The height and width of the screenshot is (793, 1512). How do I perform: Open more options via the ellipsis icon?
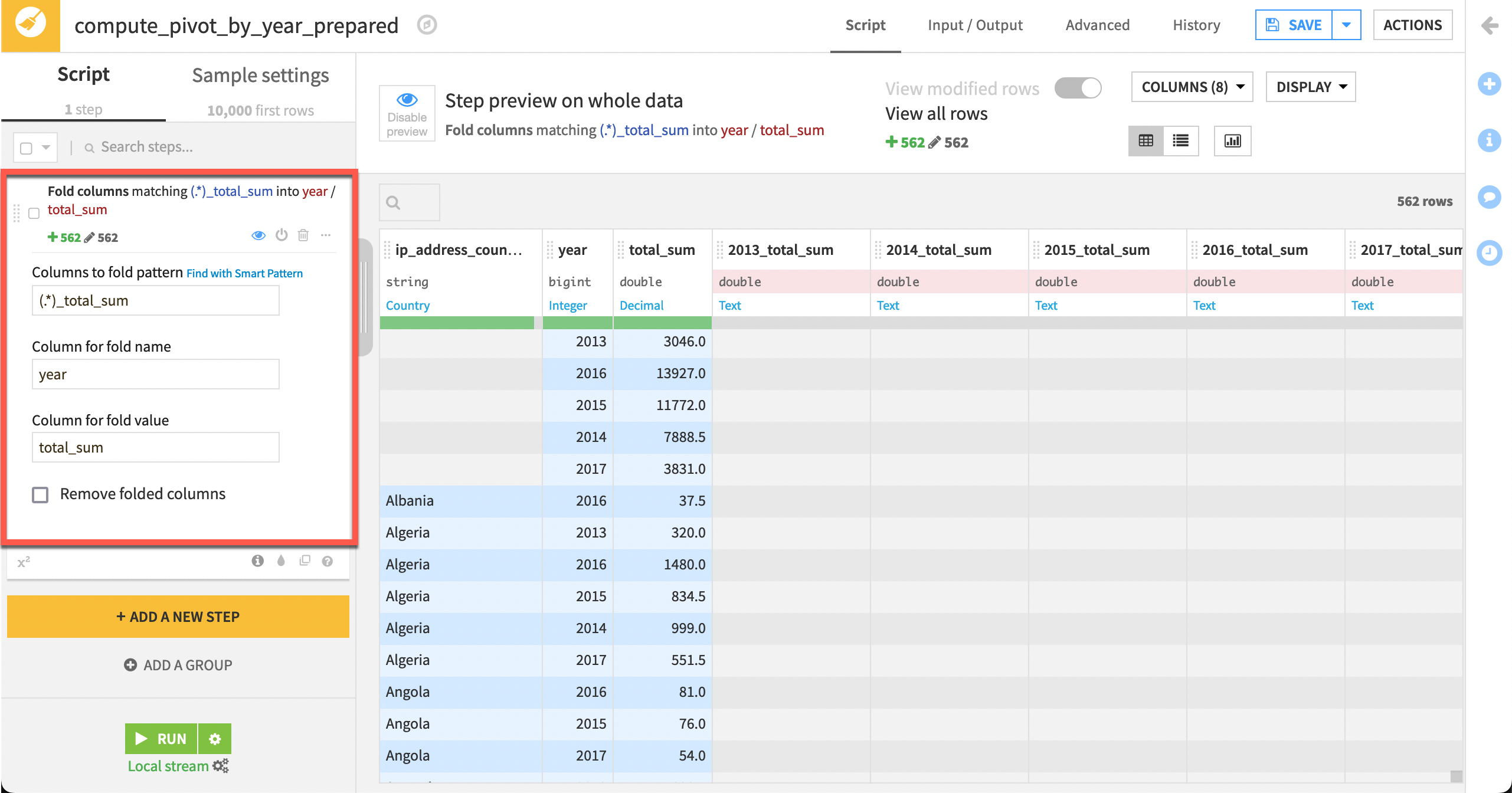coord(326,235)
